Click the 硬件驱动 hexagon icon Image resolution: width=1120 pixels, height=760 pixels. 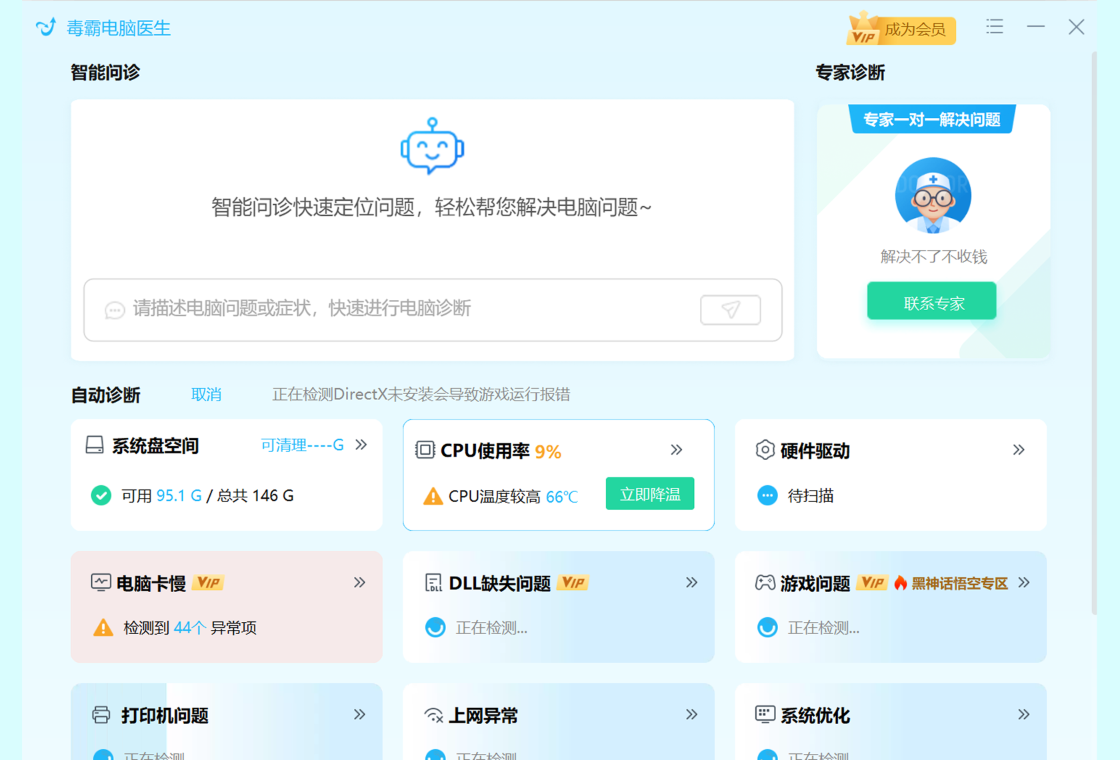[765, 451]
